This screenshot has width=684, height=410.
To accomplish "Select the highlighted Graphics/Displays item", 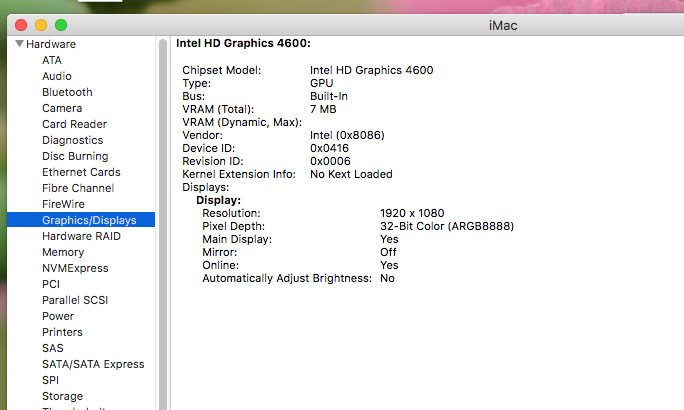I will pyautogui.click(x=89, y=220).
